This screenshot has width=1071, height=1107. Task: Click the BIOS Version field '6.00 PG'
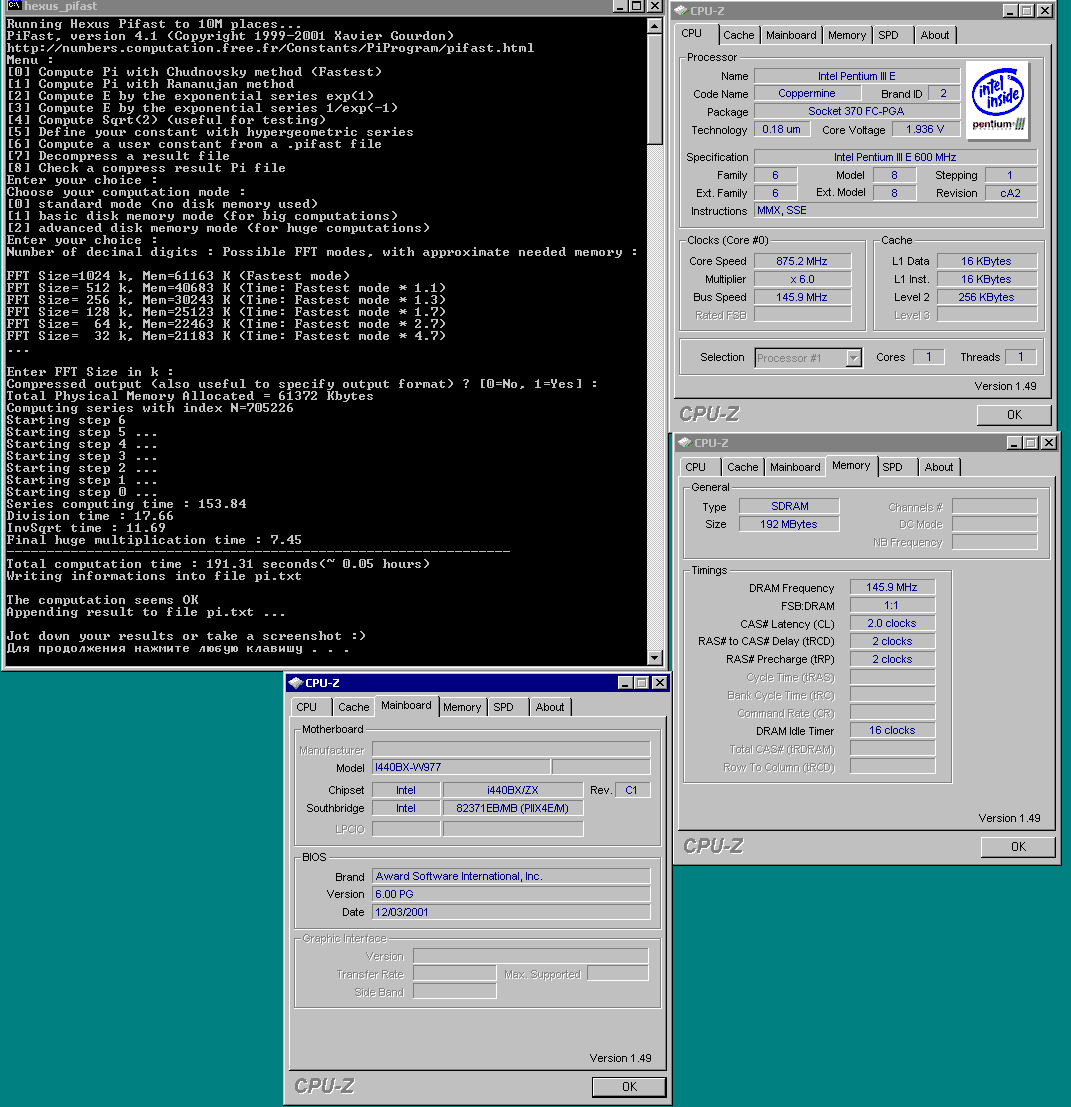point(511,894)
